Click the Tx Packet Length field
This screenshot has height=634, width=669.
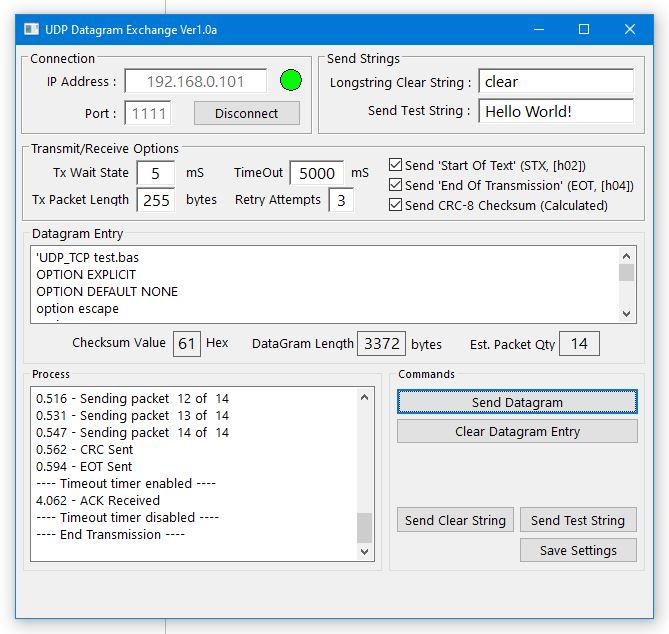156,200
